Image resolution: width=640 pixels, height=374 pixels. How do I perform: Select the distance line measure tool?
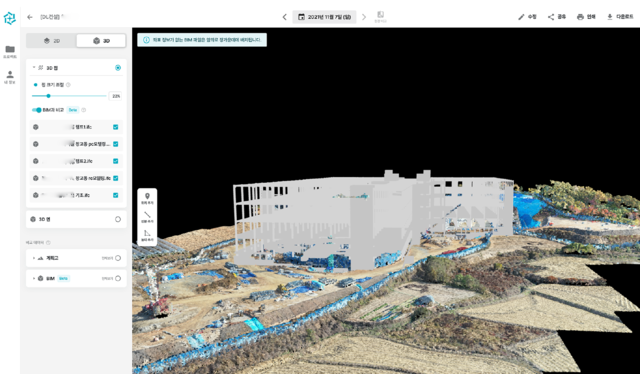[147, 215]
